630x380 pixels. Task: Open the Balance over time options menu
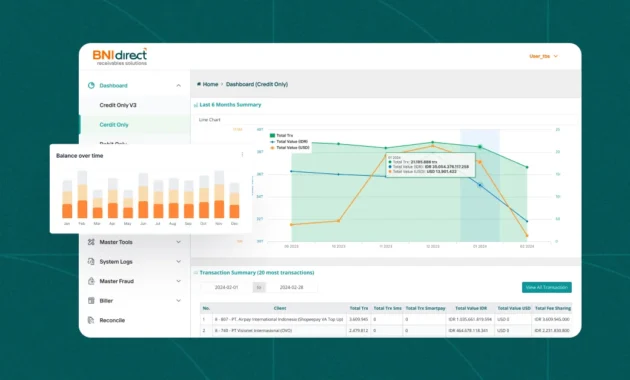pos(242,155)
